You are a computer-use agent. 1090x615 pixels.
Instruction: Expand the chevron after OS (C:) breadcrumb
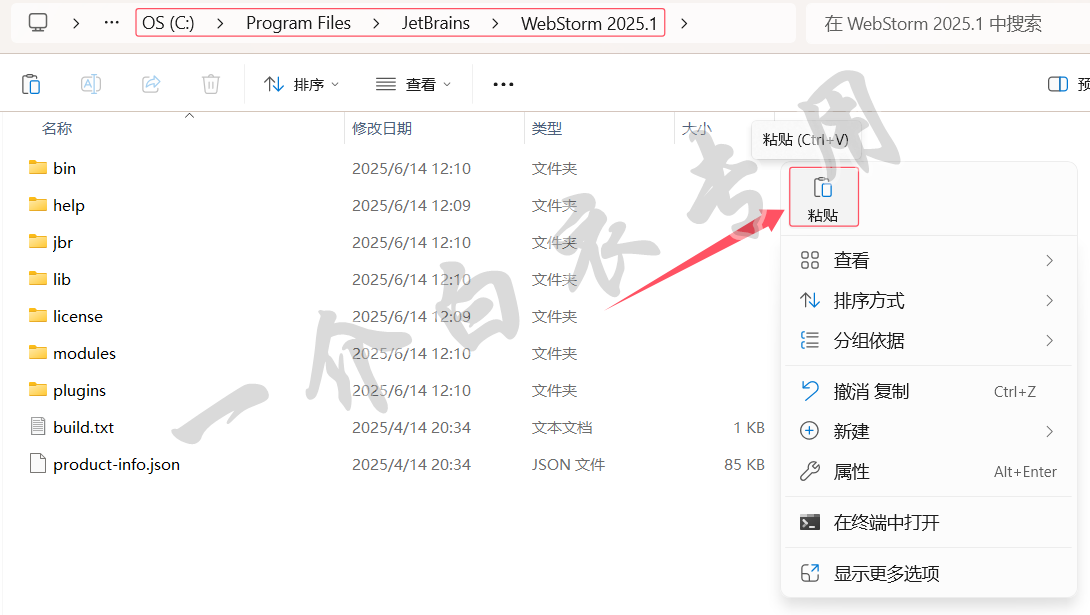coord(220,23)
